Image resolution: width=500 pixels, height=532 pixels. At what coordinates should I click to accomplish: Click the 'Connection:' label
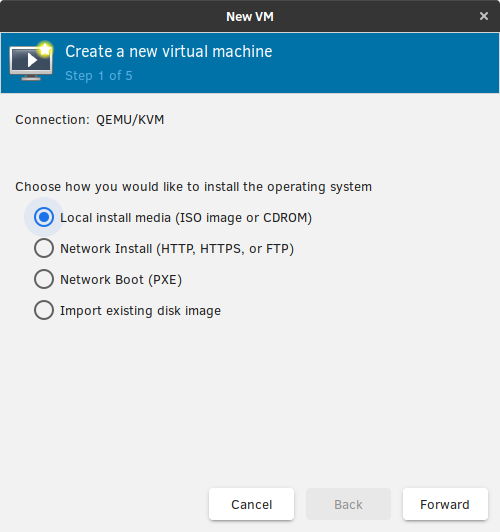tap(53, 120)
